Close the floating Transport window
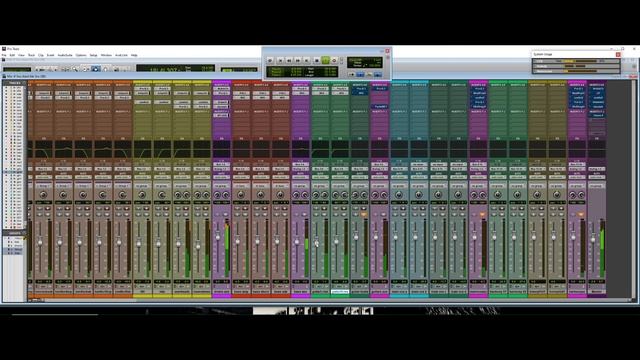This screenshot has width=640, height=360. pos(387,51)
